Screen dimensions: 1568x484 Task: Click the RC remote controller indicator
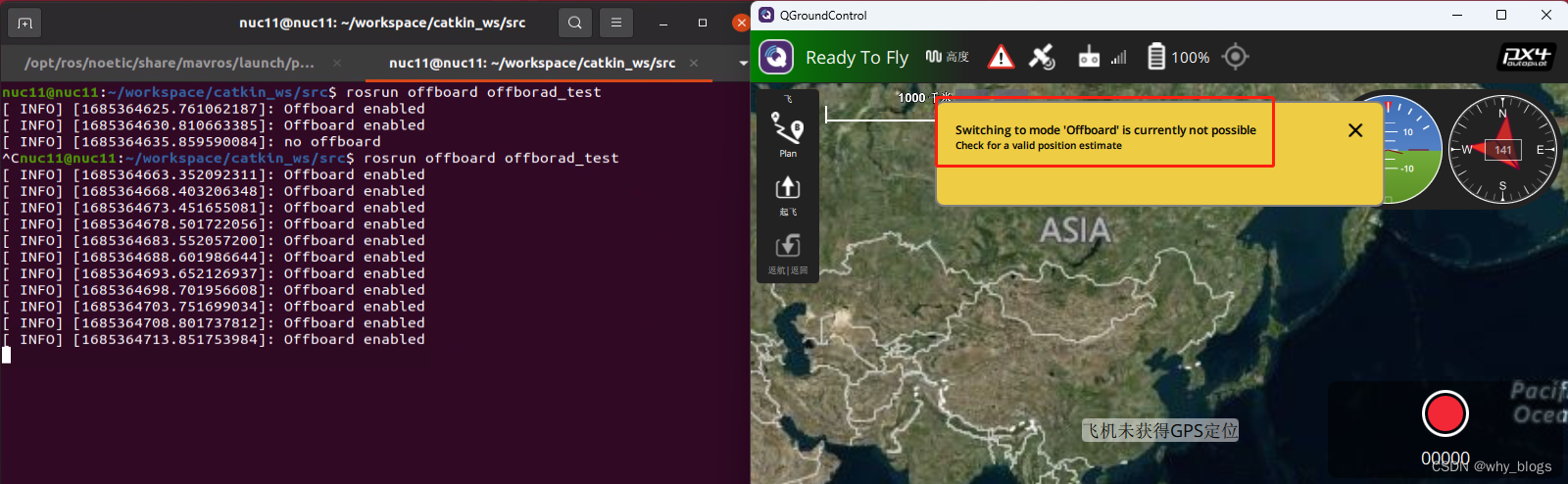click(1089, 57)
